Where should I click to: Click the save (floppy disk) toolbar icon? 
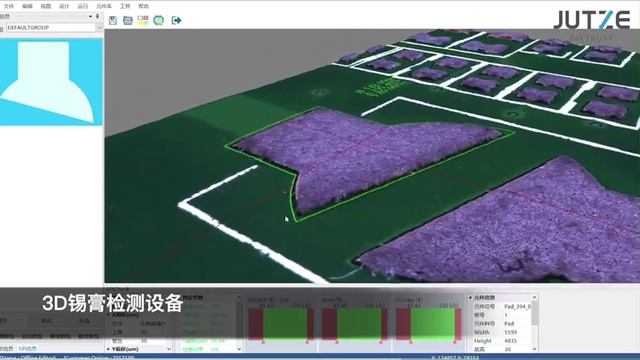(x=113, y=20)
